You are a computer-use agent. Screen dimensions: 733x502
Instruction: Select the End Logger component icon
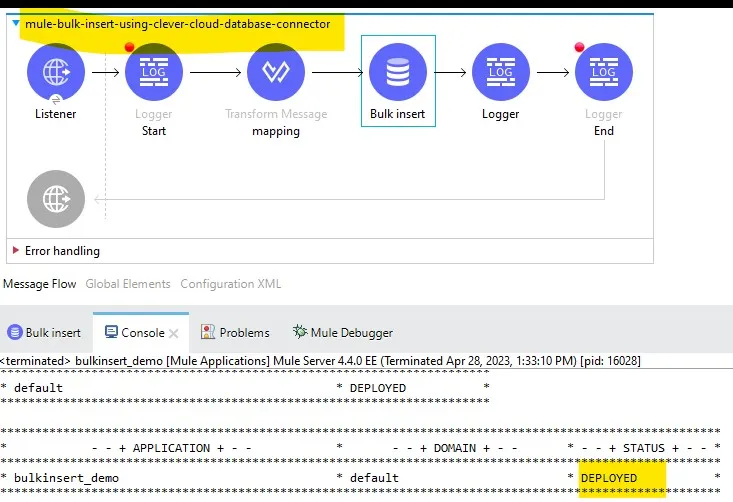click(604, 72)
